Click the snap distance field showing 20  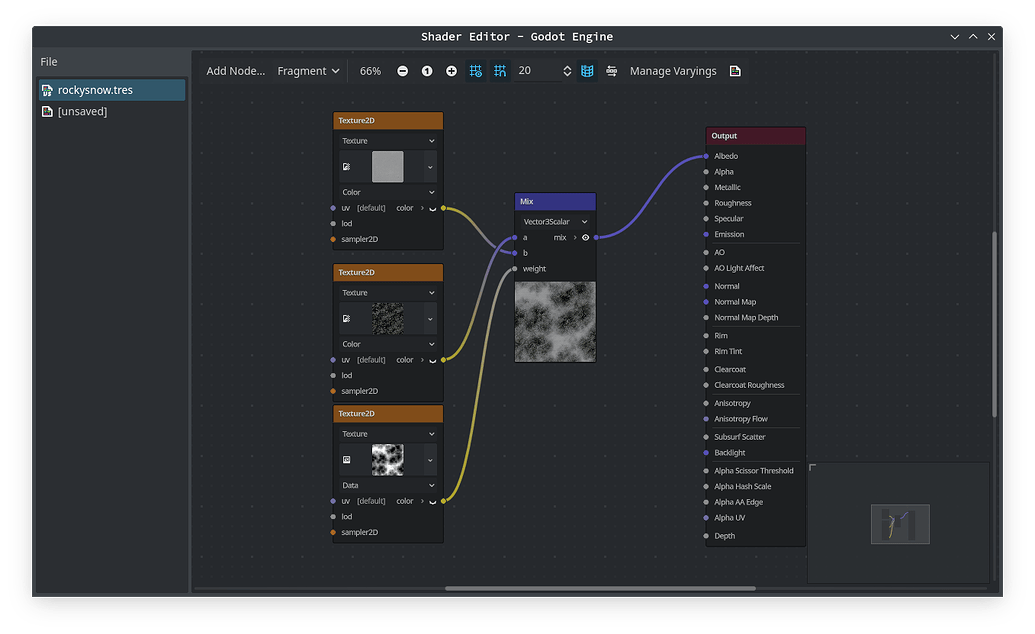coord(537,71)
